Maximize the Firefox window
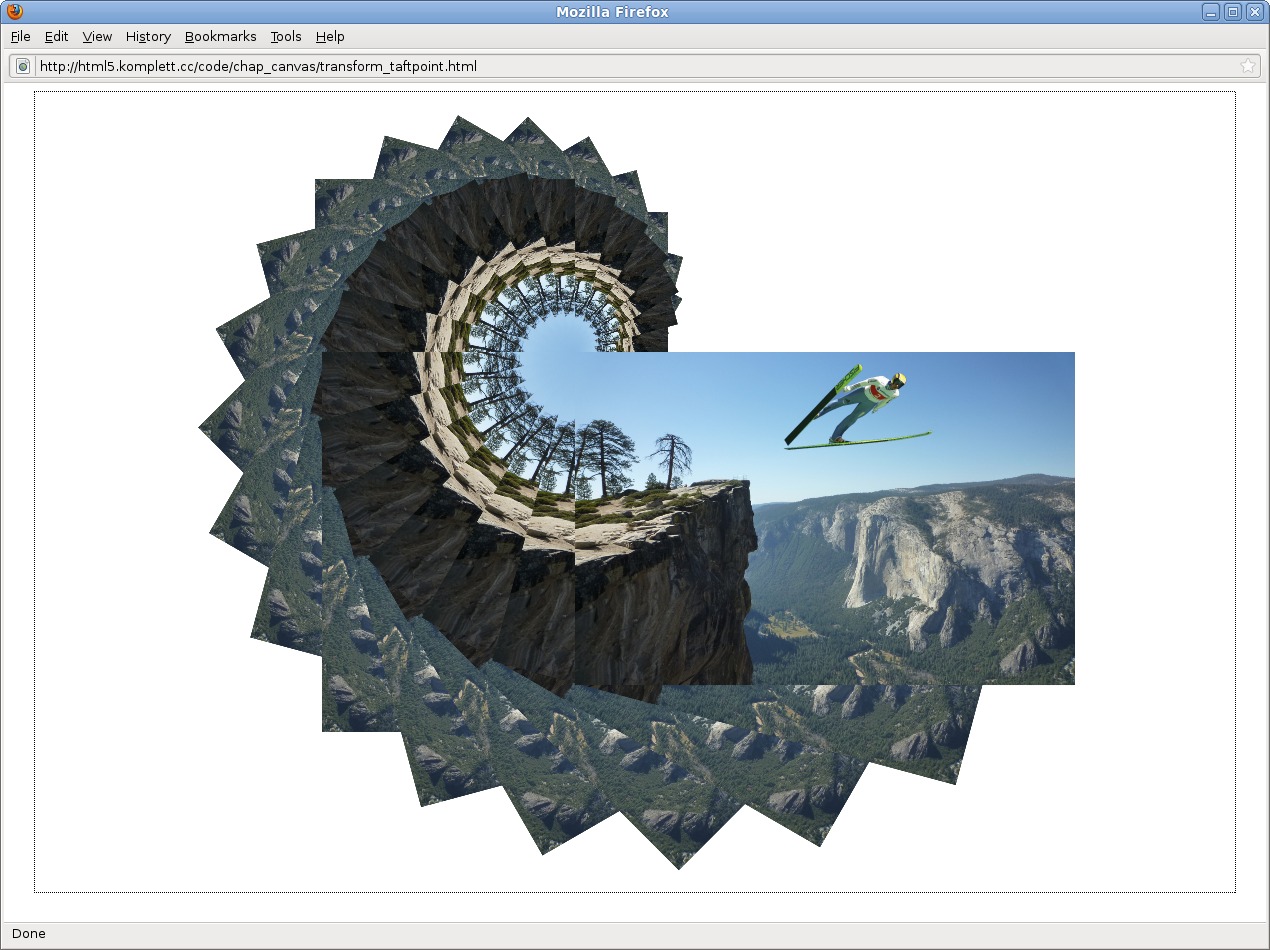The height and width of the screenshot is (950, 1270). (1232, 12)
